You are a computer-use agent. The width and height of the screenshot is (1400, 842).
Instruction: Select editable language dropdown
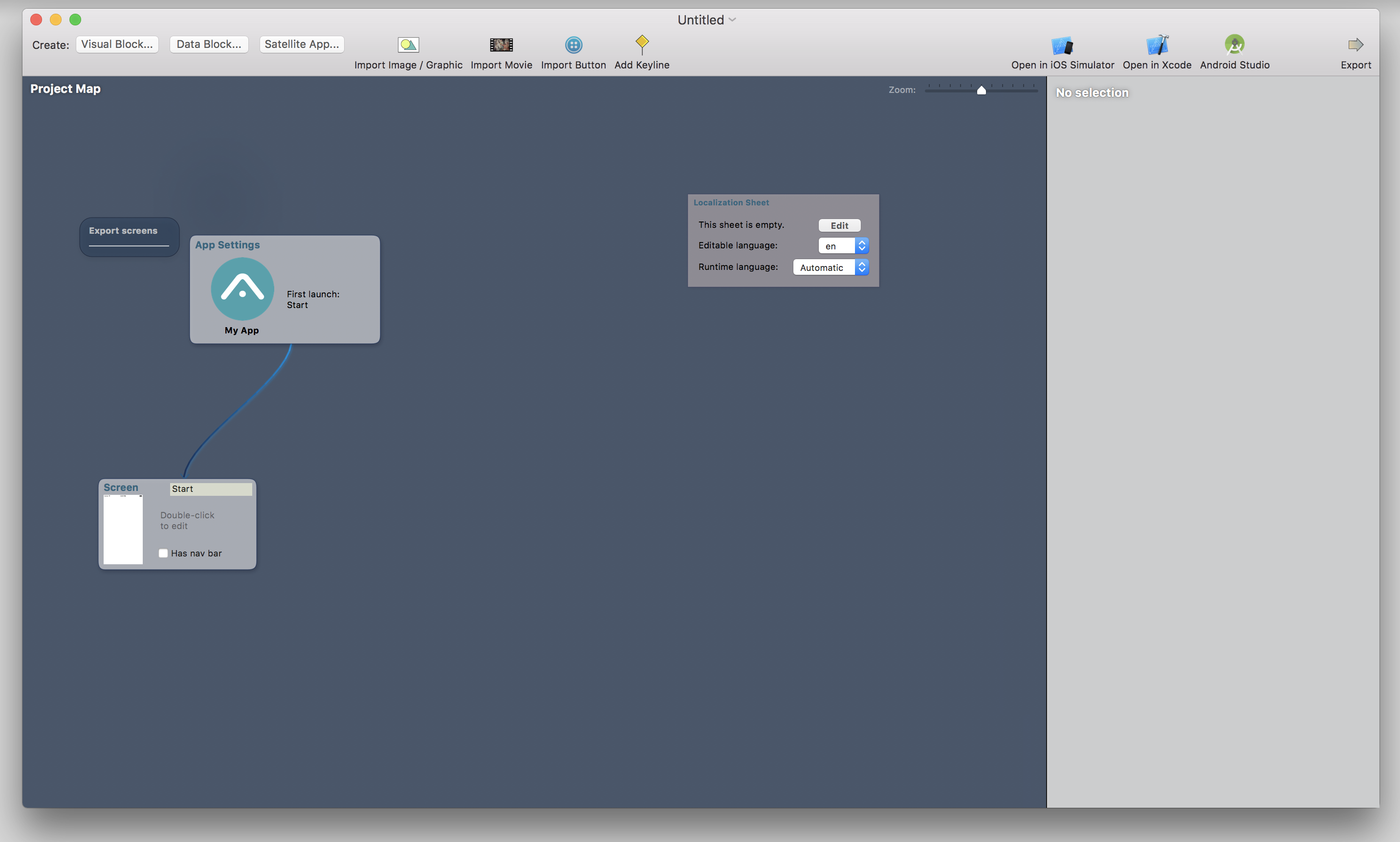(x=843, y=245)
